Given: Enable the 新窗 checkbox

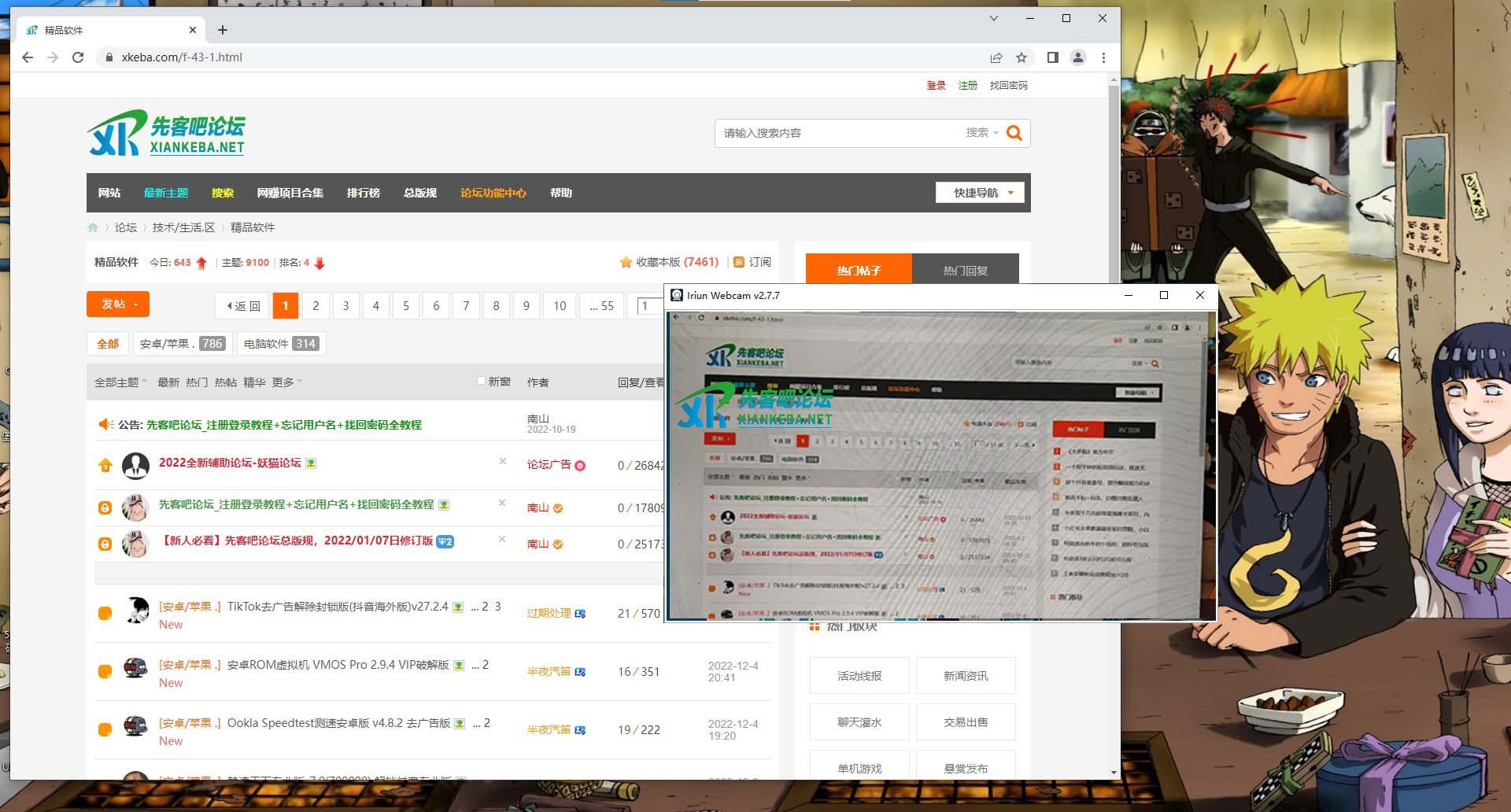Looking at the screenshot, I should click(x=481, y=381).
